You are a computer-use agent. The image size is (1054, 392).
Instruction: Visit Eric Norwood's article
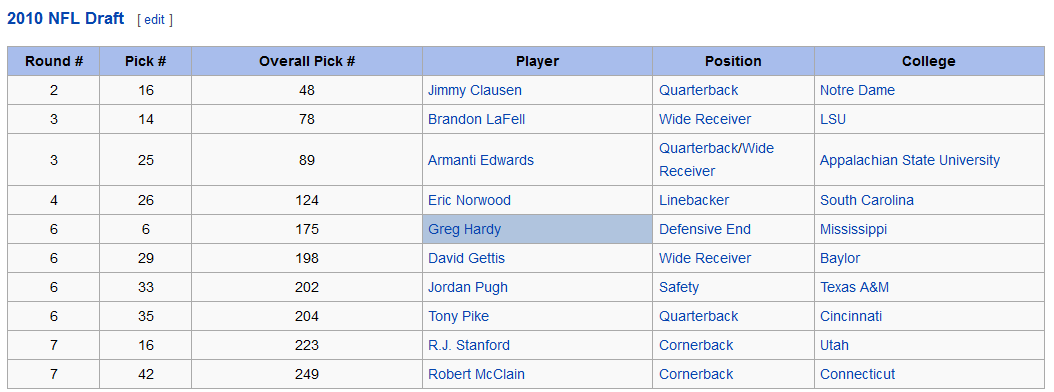click(x=469, y=200)
